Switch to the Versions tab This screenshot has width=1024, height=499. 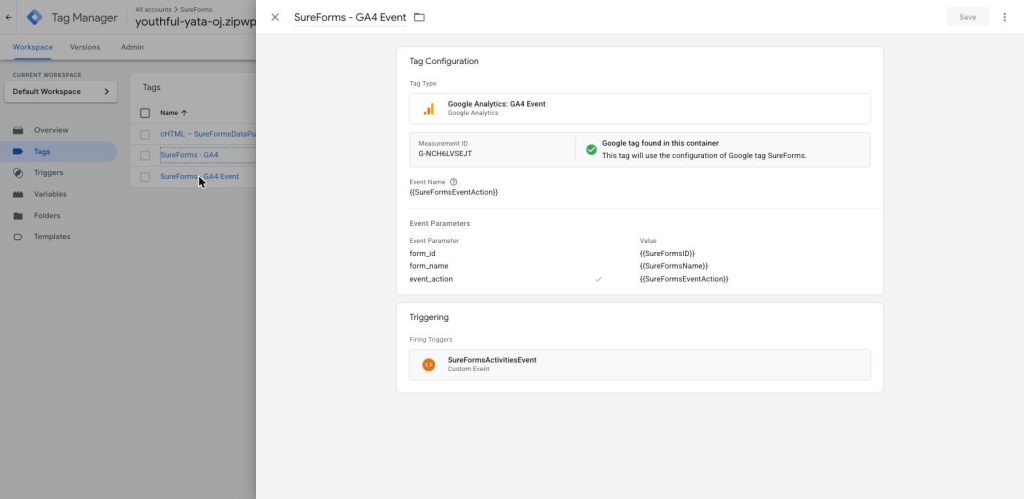coord(85,47)
